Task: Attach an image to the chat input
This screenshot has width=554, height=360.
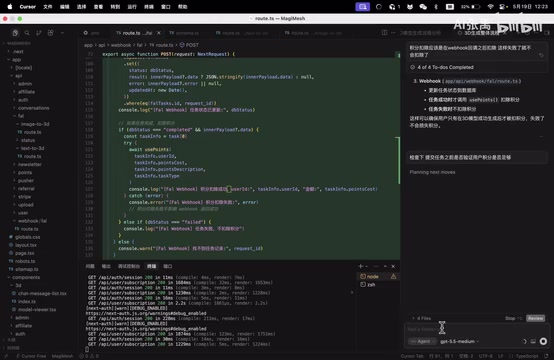Action: coord(533,341)
